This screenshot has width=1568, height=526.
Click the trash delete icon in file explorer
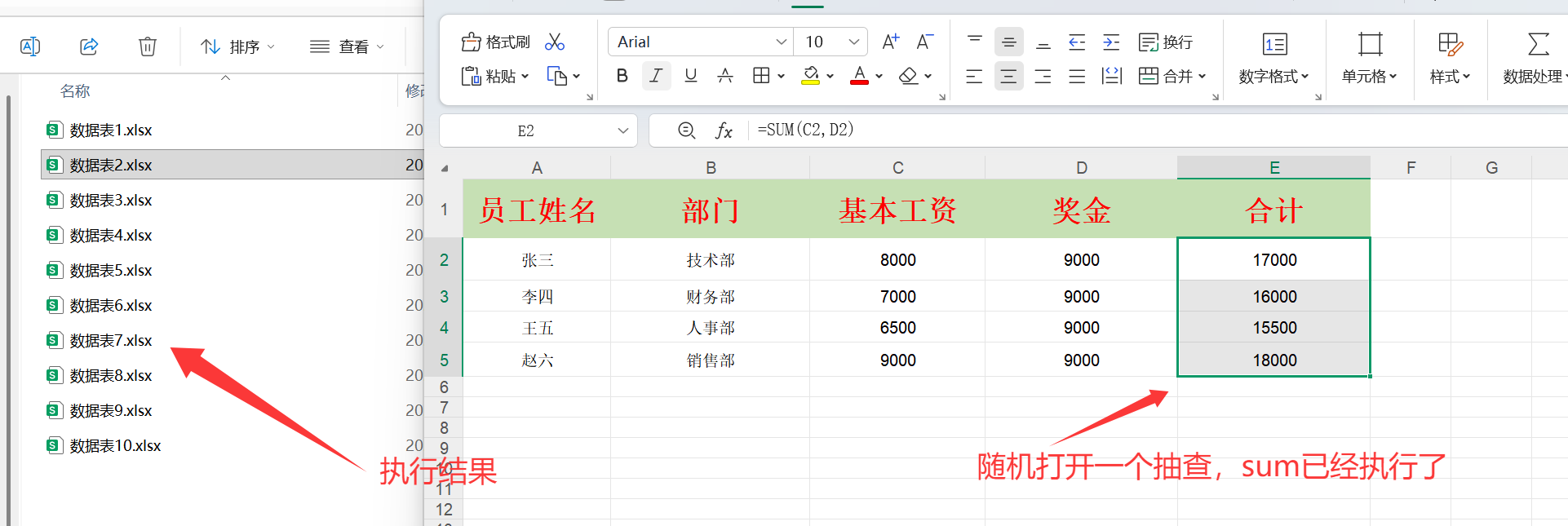click(148, 46)
